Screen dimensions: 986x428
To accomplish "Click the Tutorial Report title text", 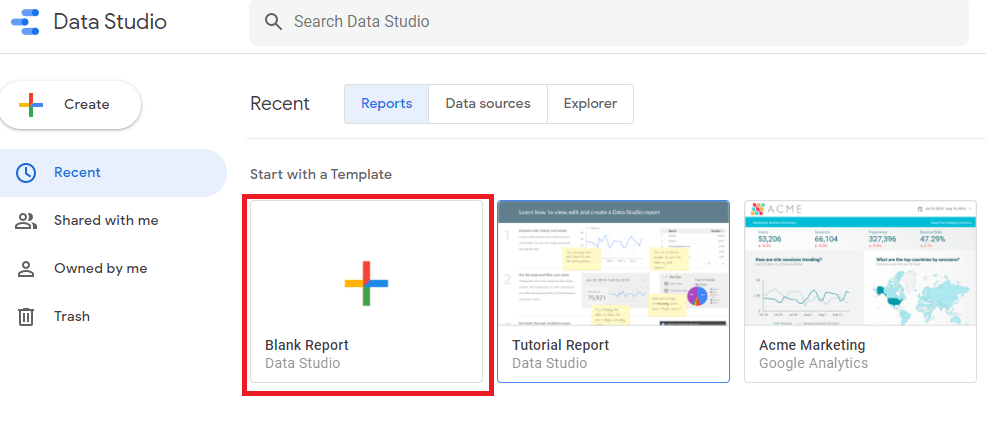I will tap(561, 345).
